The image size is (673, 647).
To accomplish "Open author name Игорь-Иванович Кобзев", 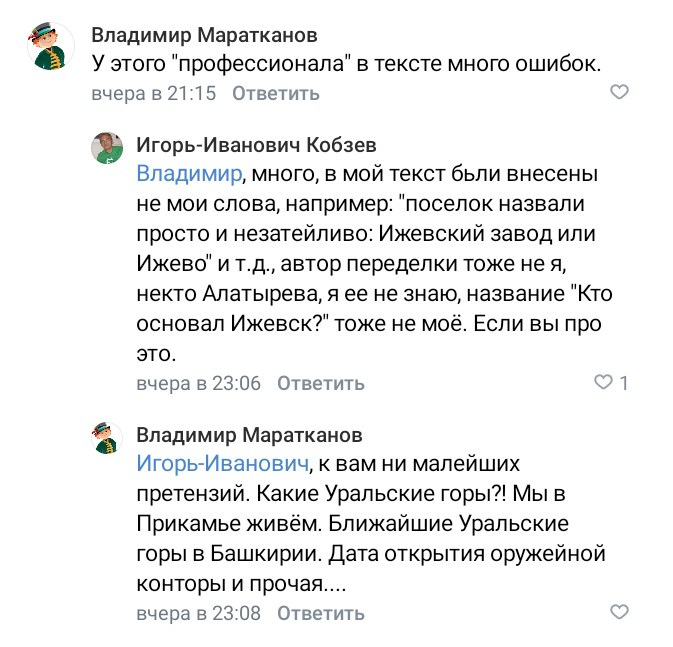I will 256,146.
